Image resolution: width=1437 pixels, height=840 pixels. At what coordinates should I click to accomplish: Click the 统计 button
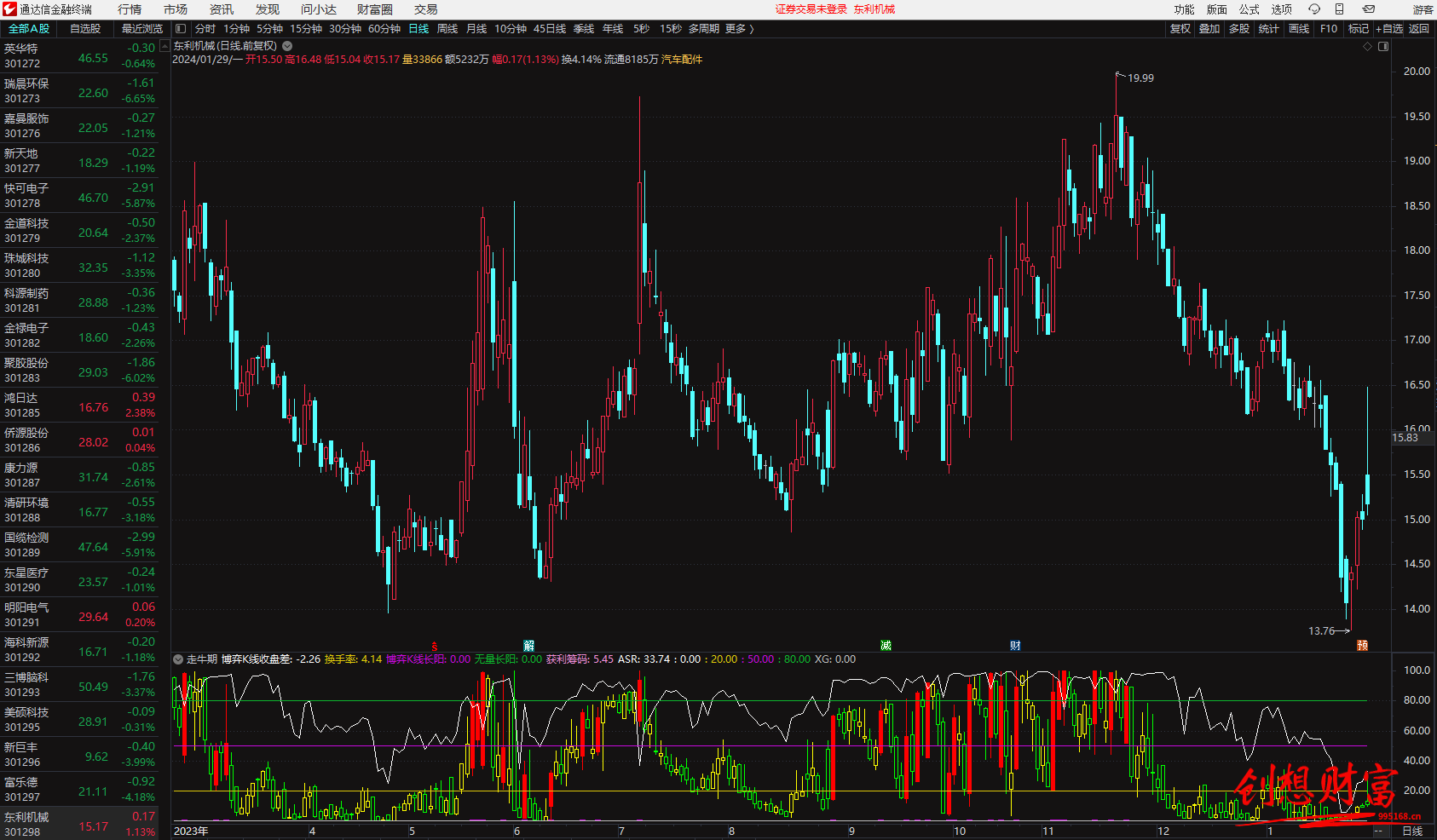point(1269,29)
